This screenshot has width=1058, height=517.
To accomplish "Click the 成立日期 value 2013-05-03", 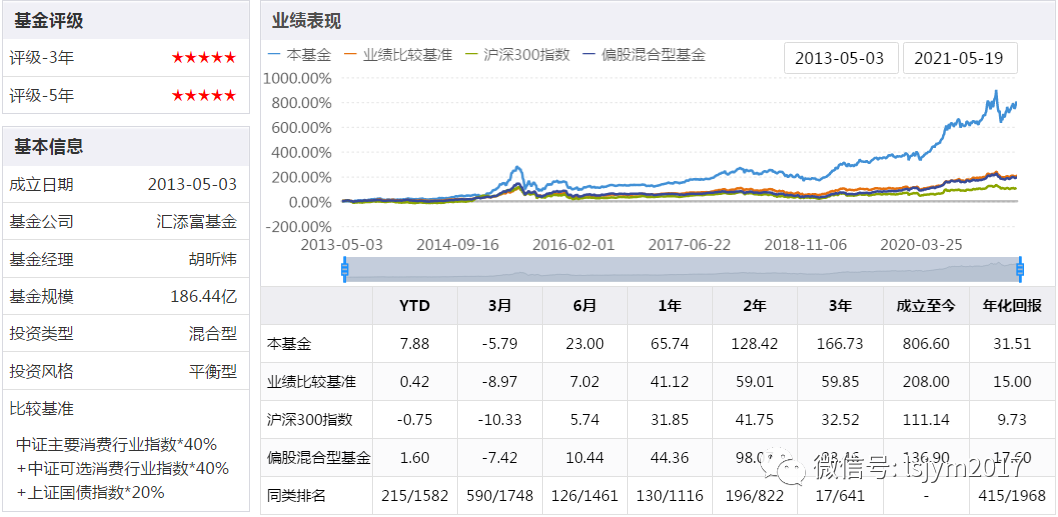I will coord(192,185).
